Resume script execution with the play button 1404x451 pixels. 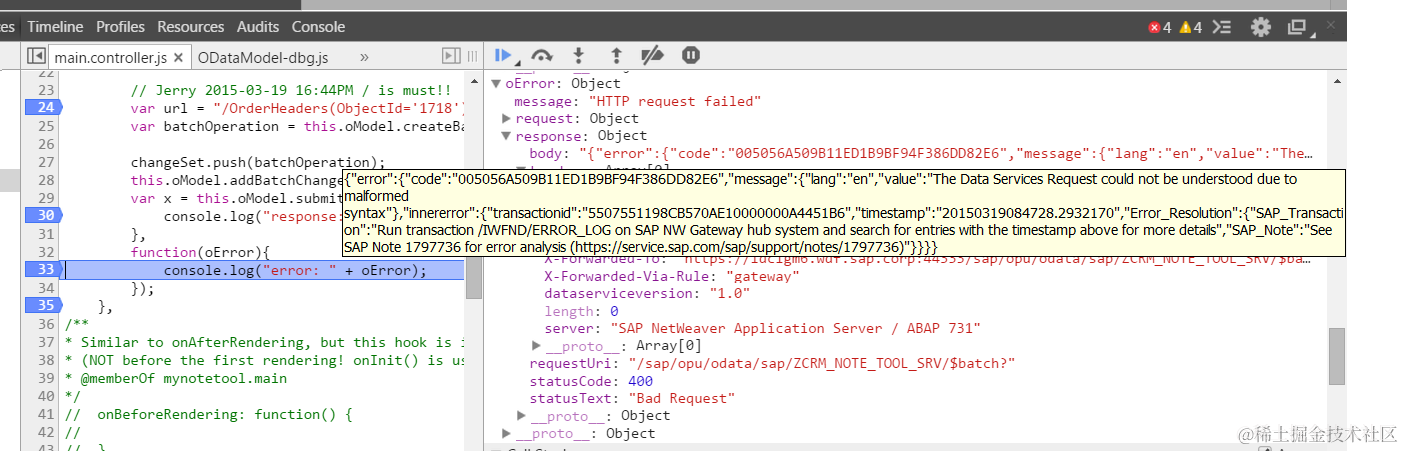(x=503, y=55)
